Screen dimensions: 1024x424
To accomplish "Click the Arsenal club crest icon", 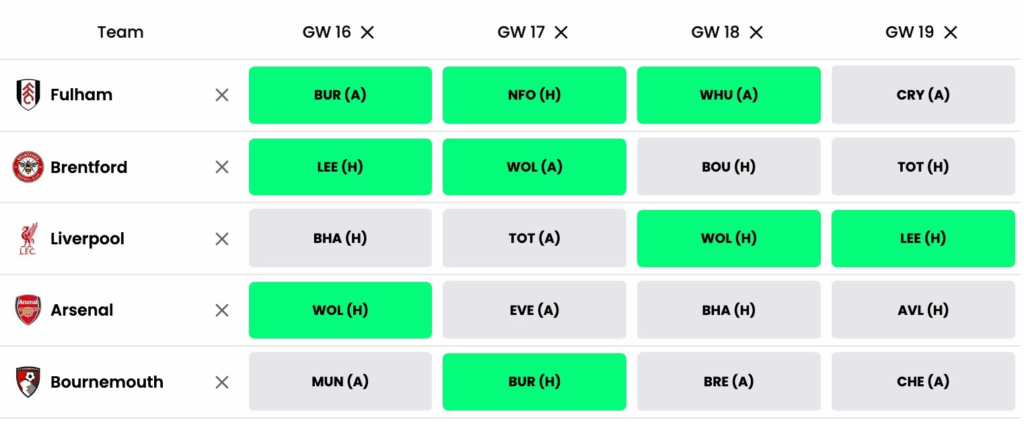I will pyautogui.click(x=28, y=310).
